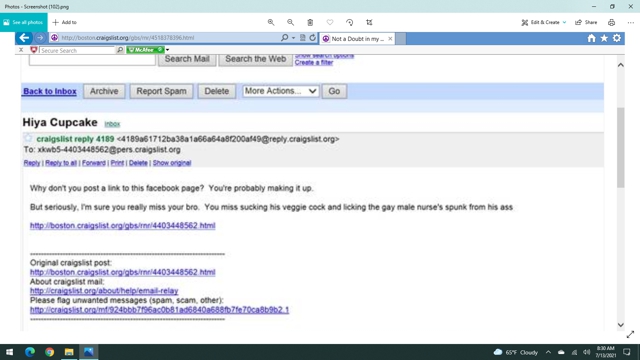
Task: Open the notification center icon
Action: [627, 352]
